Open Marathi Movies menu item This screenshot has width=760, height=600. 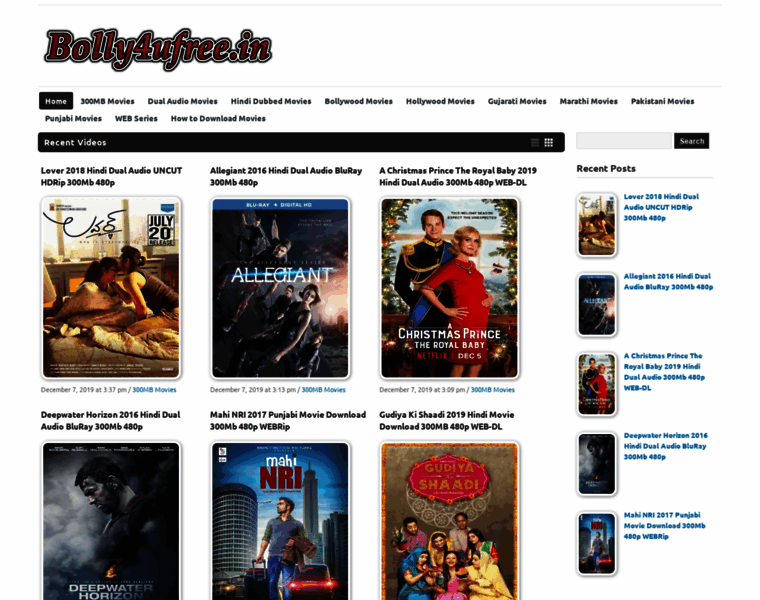[x=589, y=101]
